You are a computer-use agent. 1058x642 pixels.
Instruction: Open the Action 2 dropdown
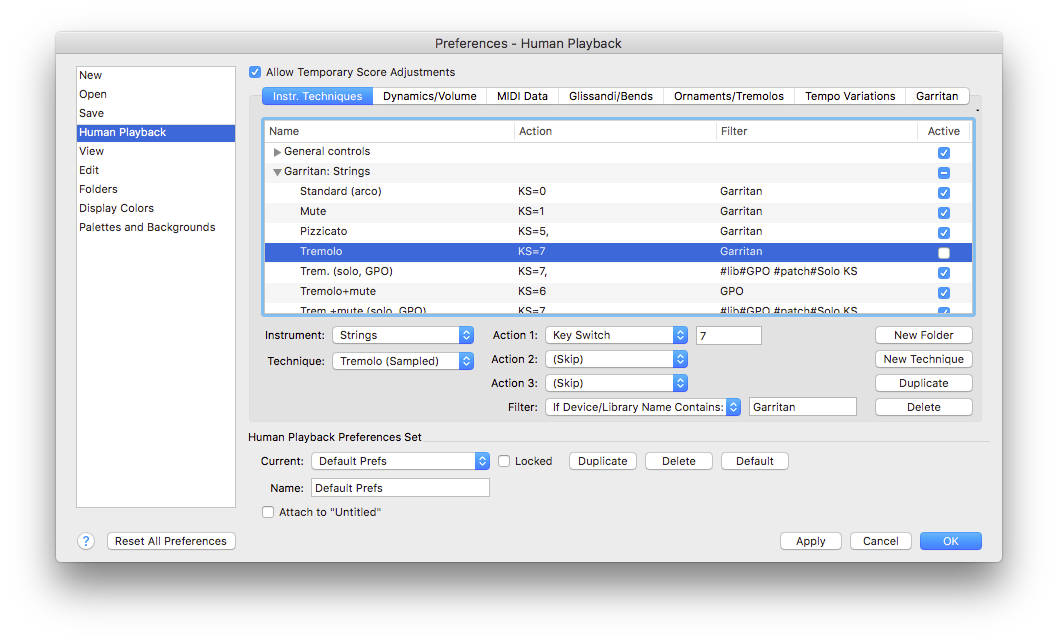pyautogui.click(x=616, y=359)
